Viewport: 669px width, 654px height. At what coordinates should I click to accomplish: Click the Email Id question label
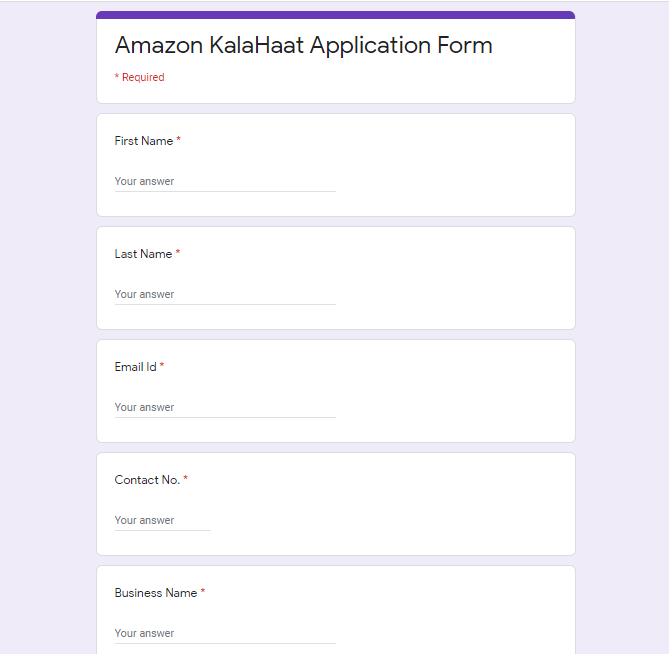pos(135,367)
